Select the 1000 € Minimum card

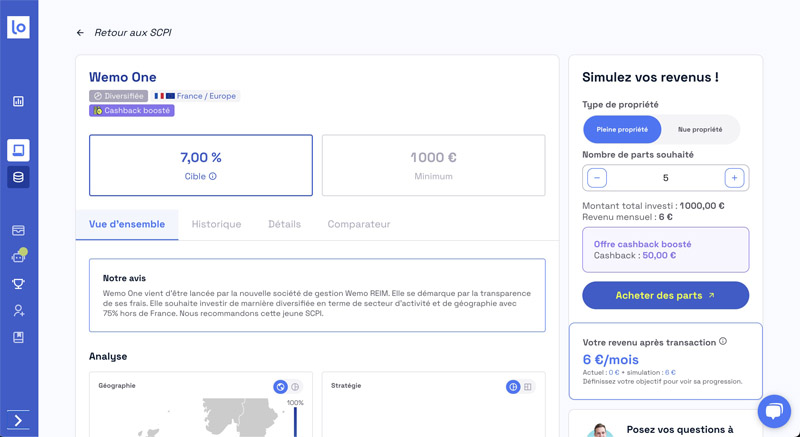(434, 165)
